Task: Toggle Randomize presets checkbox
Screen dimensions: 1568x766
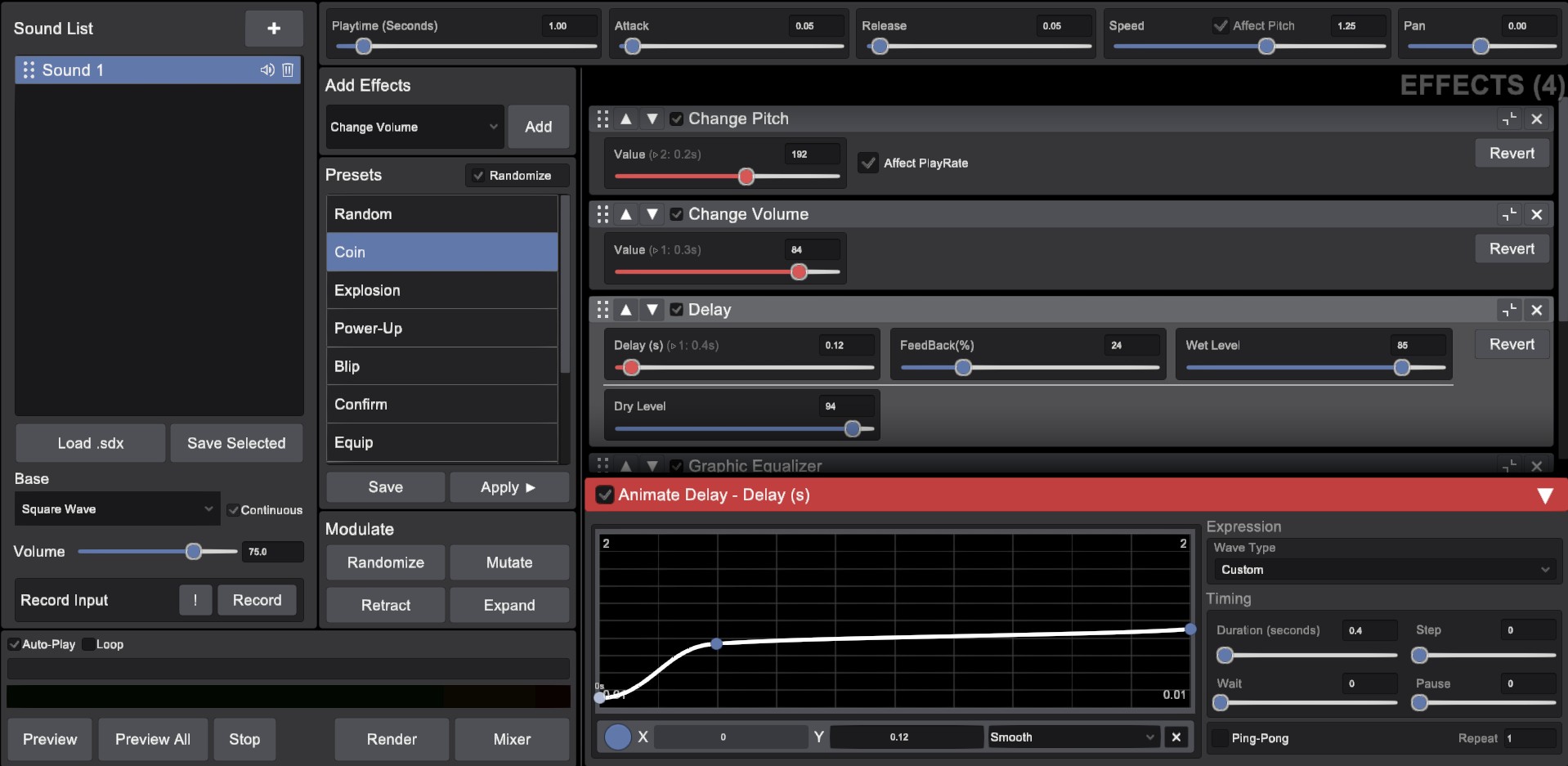Action: point(478,176)
